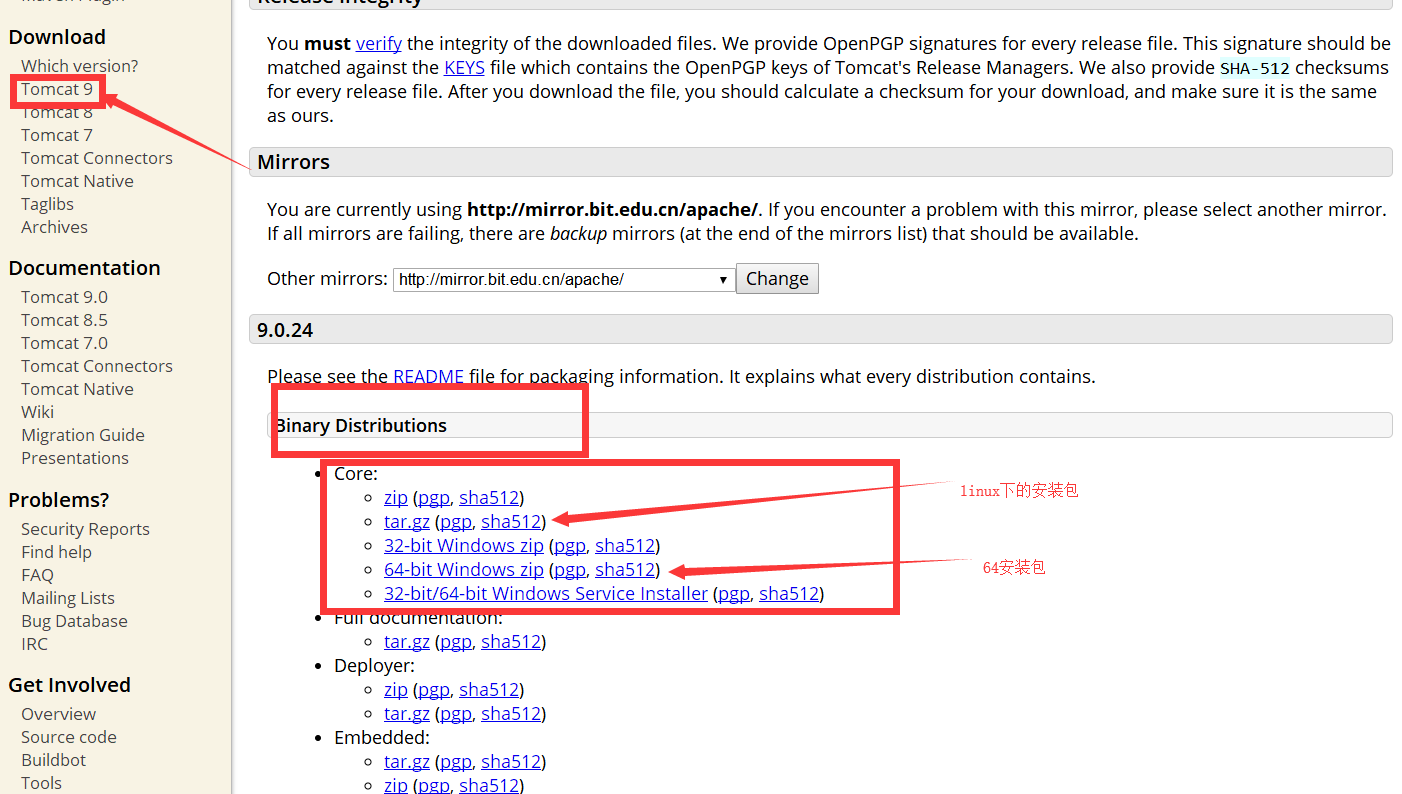This screenshot has height=794, width=1402.
Task: Open the Presentations link
Action: (75, 458)
